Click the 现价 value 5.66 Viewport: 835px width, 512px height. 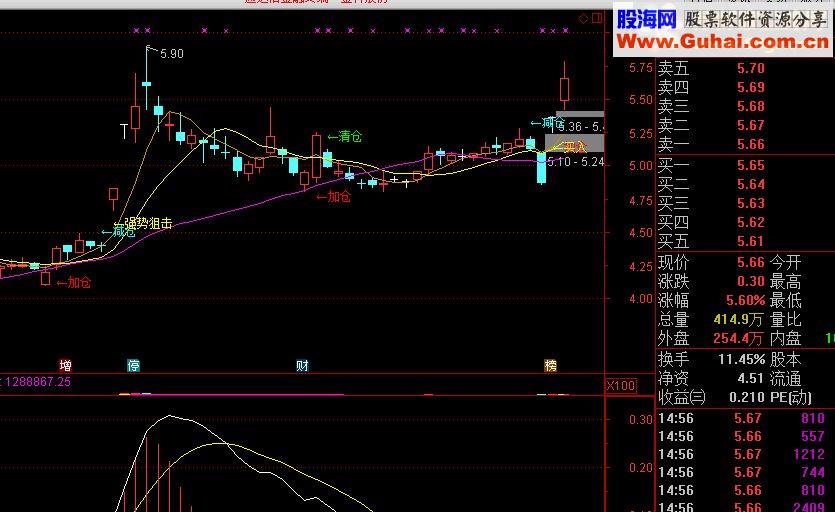(x=751, y=262)
